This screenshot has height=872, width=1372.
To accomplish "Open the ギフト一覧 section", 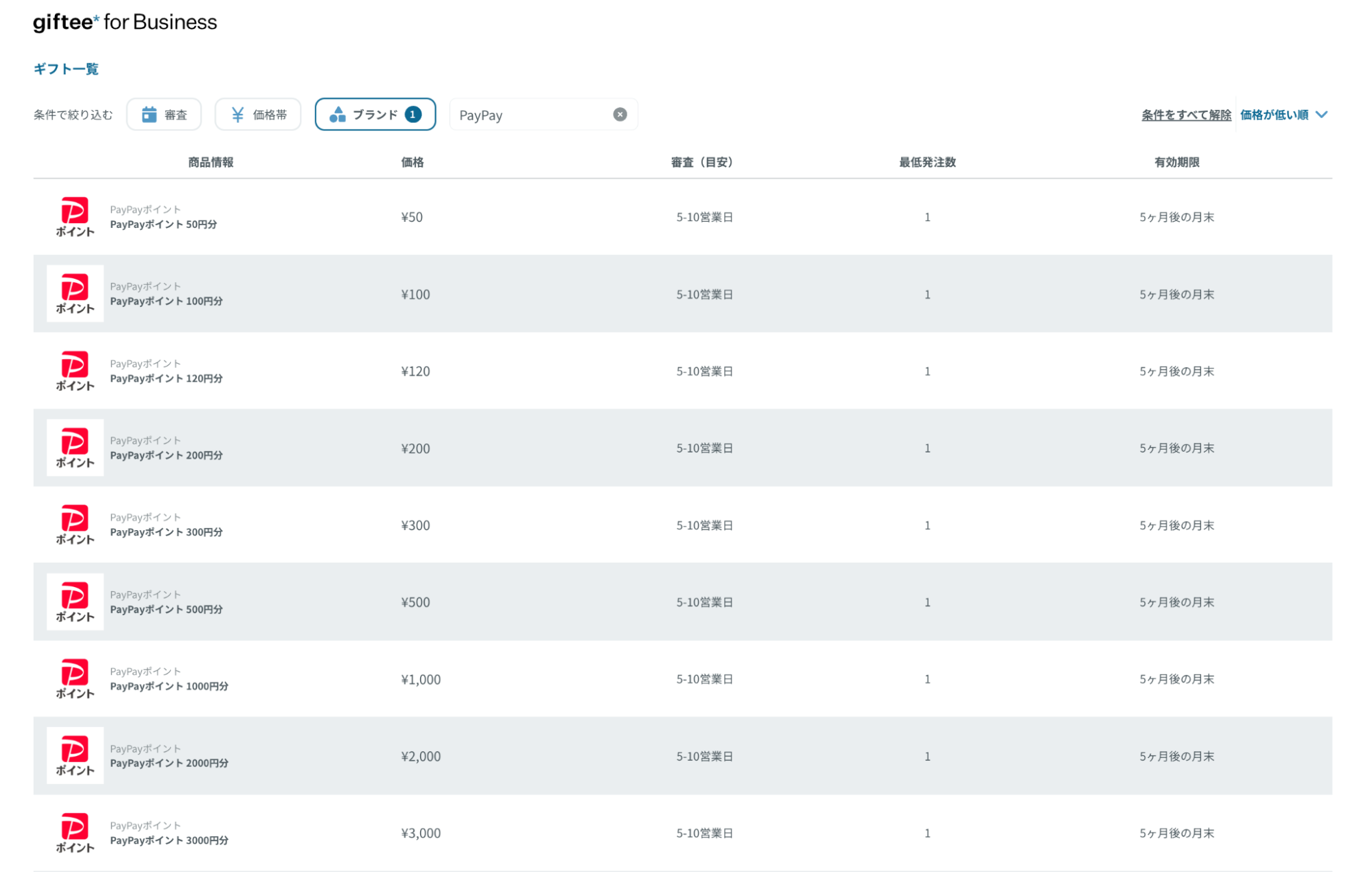I will [x=66, y=69].
